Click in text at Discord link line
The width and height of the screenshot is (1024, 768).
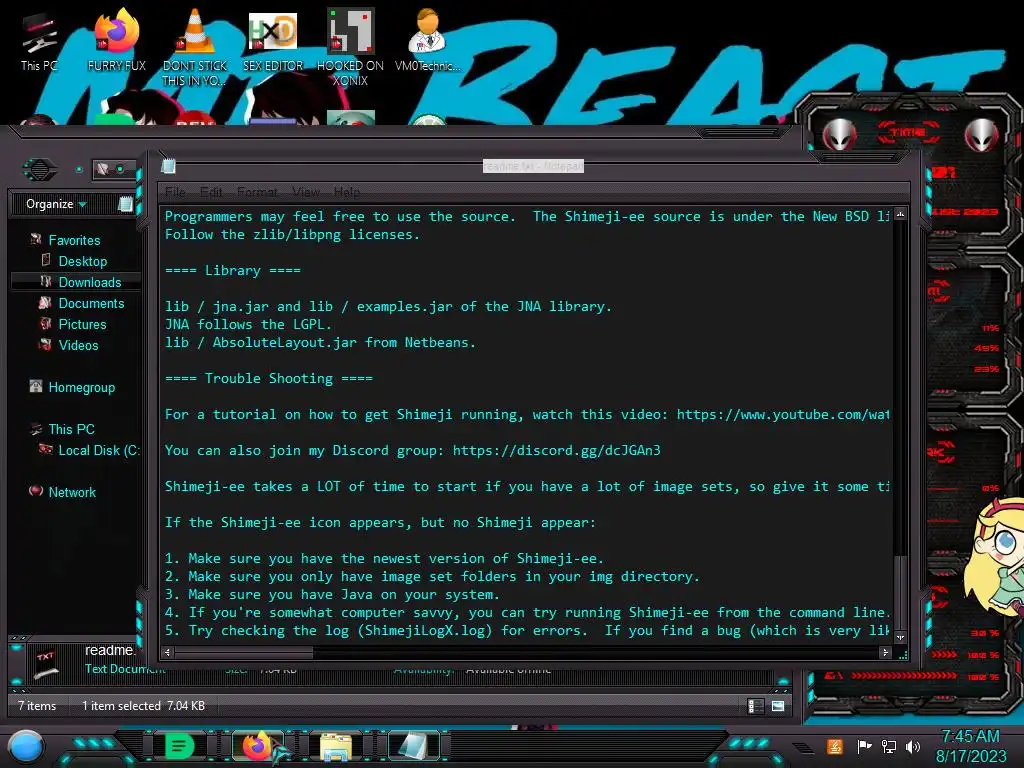click(x=413, y=451)
